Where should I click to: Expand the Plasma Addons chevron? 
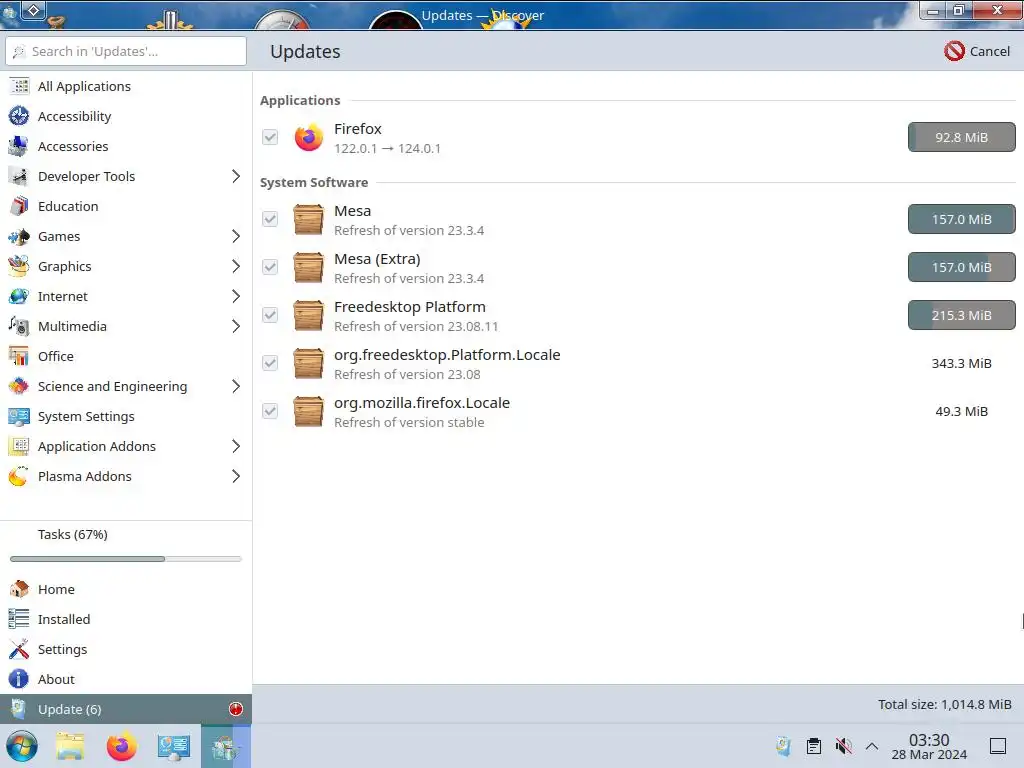tap(236, 477)
